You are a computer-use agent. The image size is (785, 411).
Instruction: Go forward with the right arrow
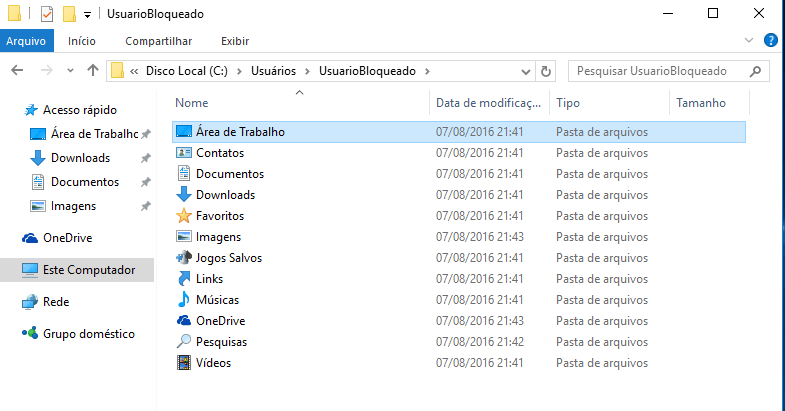47,71
